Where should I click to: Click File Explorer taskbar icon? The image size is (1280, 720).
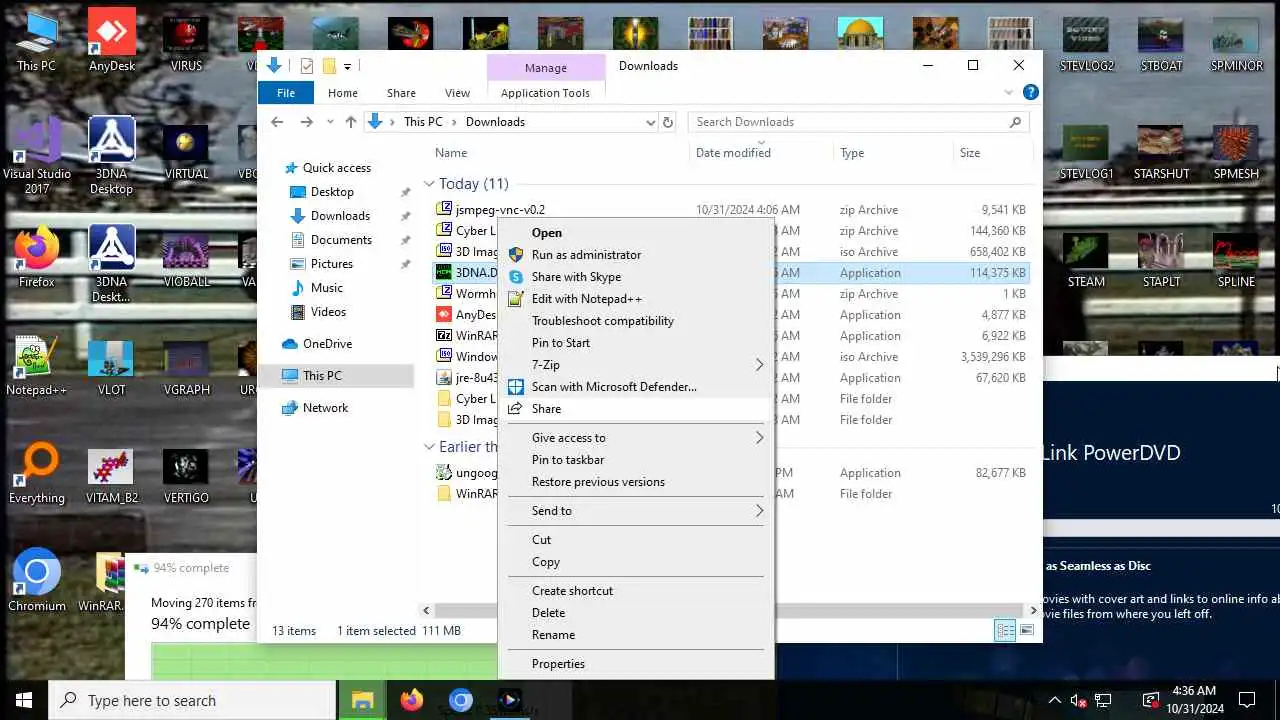362,700
